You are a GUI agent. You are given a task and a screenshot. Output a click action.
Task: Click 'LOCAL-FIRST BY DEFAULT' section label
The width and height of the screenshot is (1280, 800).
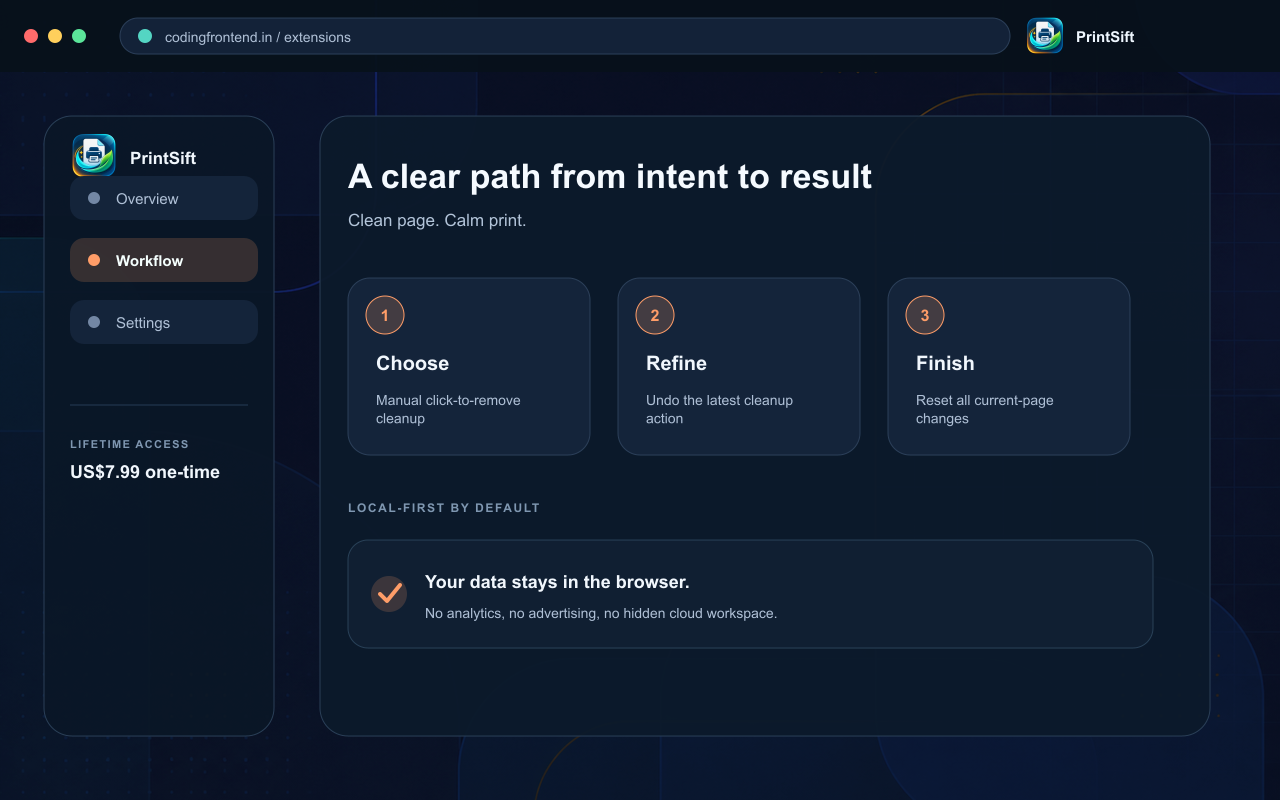point(444,508)
